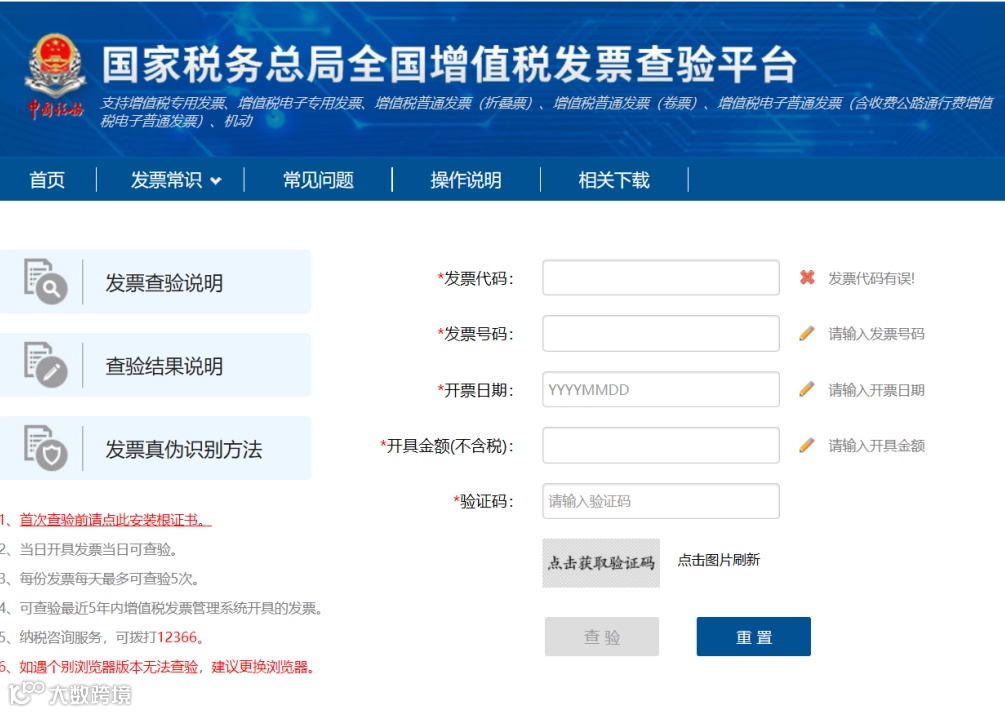Image resolution: width=1005 pixels, height=713 pixels.
Task: Focus the 开票日期 YYYYMMDD field
Action: pos(661,389)
